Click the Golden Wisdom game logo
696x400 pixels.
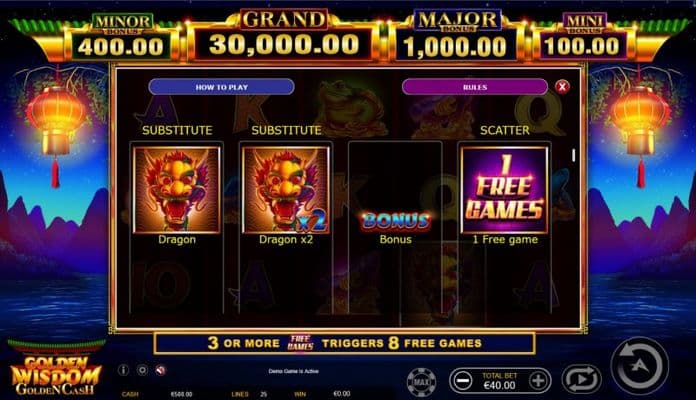[x=56, y=374]
